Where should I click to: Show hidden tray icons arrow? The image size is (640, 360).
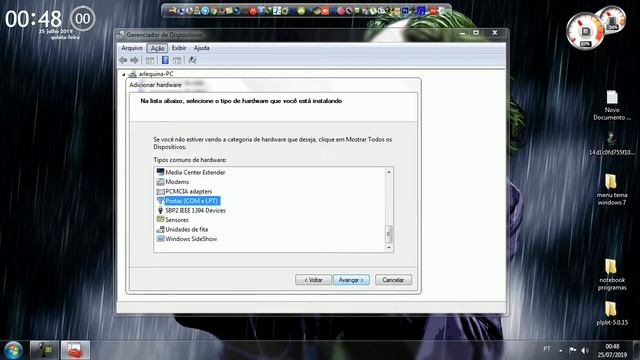click(561, 350)
